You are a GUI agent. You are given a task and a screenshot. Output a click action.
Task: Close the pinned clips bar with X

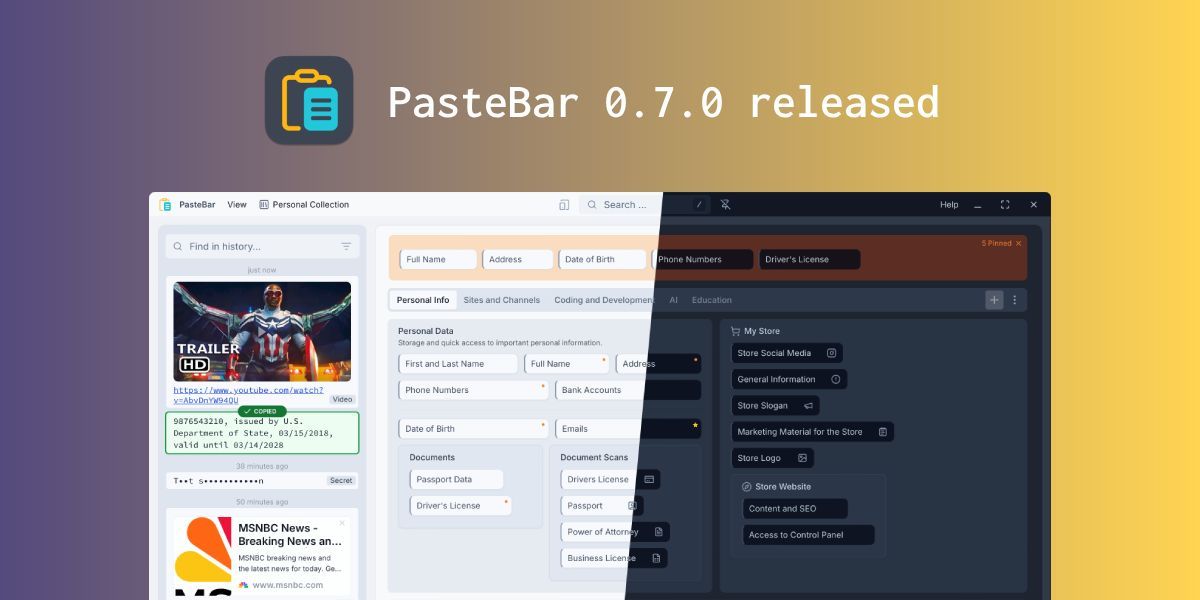[x=1019, y=243]
